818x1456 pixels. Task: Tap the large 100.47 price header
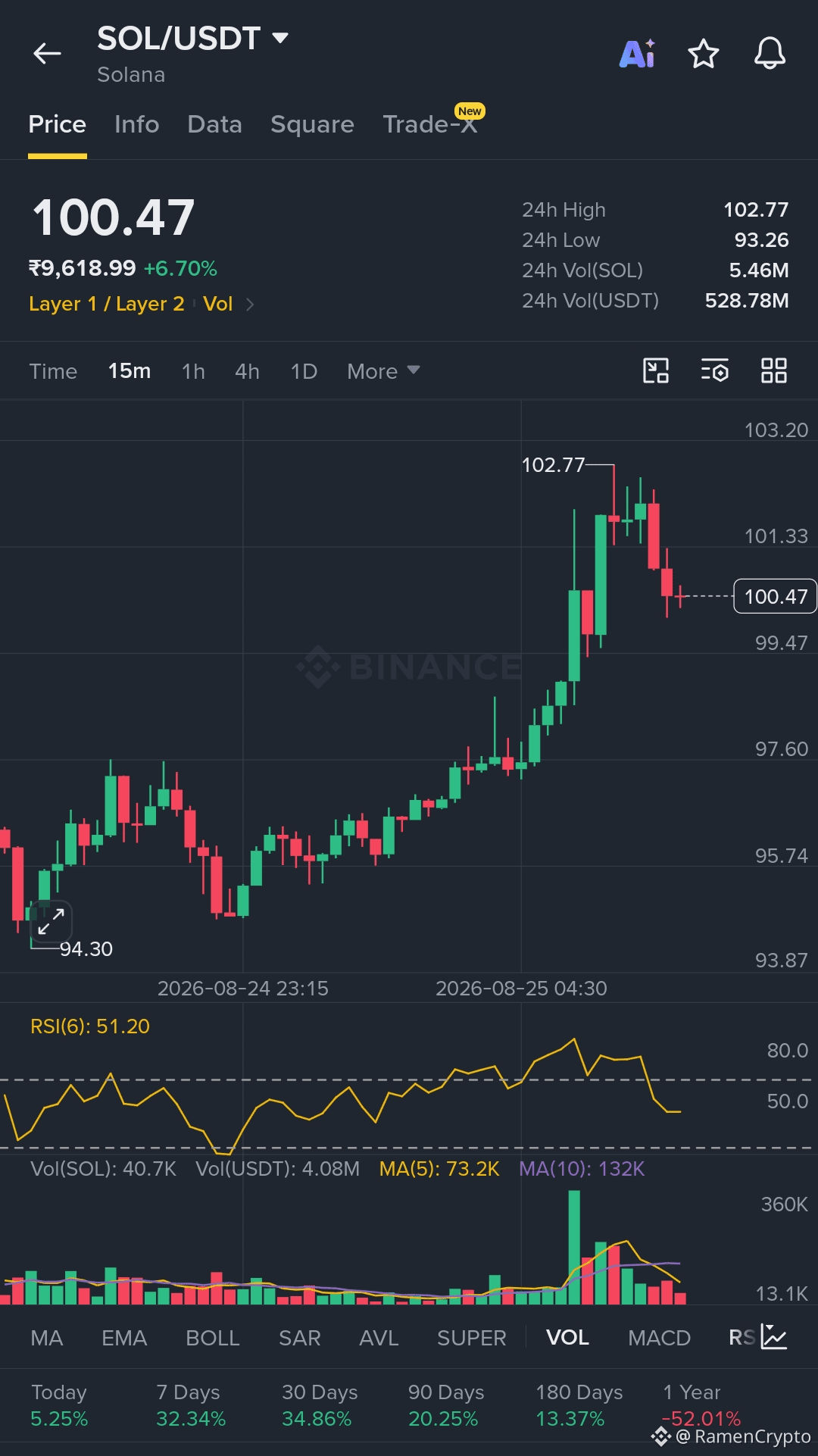coord(114,218)
